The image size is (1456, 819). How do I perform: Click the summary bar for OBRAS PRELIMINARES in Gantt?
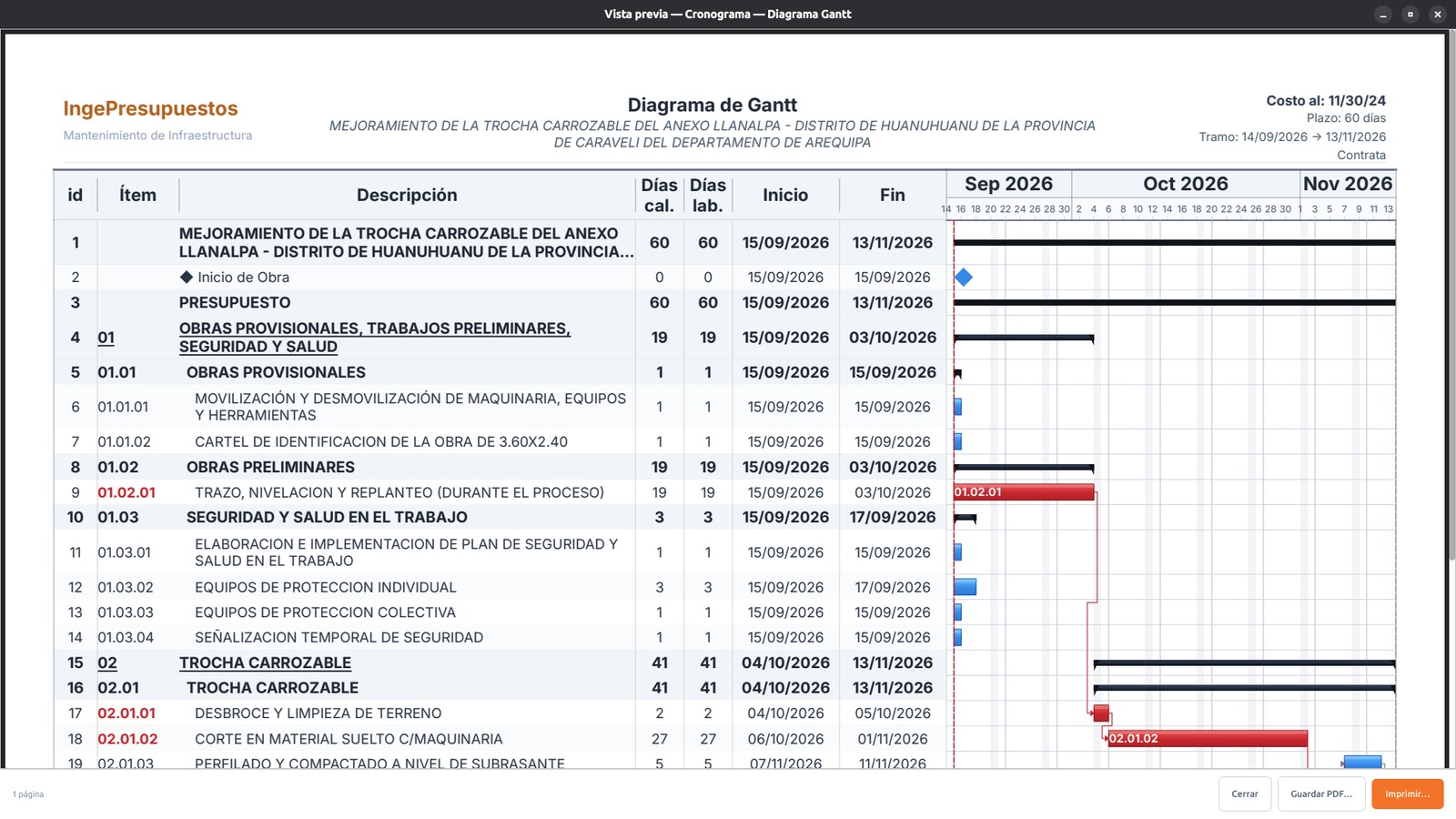pyautogui.click(x=1024, y=468)
